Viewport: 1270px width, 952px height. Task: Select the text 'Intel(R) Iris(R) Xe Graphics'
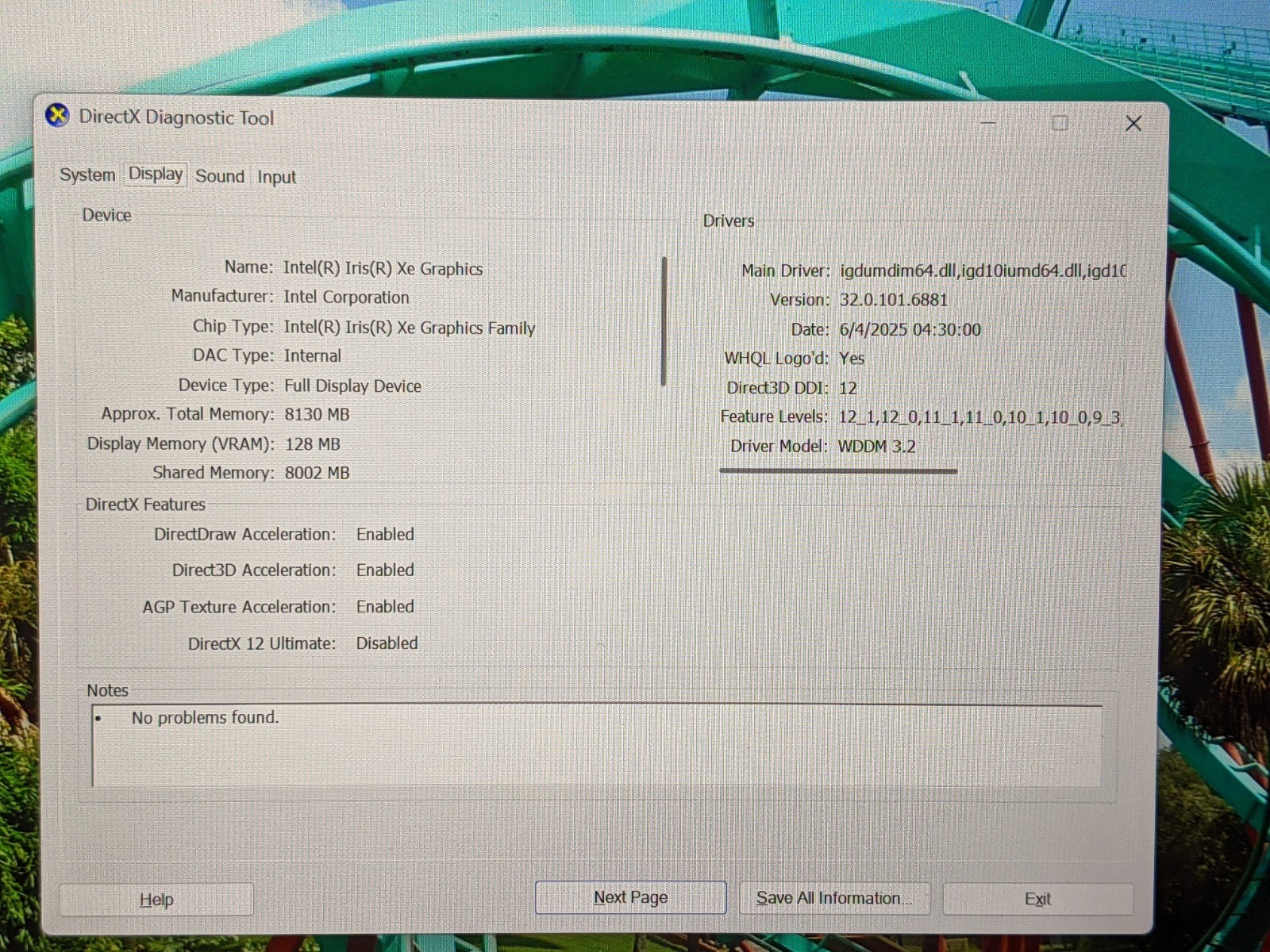click(383, 268)
